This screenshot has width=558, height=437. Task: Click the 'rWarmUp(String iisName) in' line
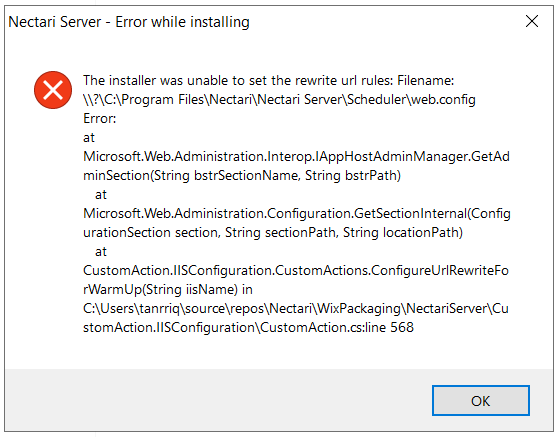click(168, 289)
